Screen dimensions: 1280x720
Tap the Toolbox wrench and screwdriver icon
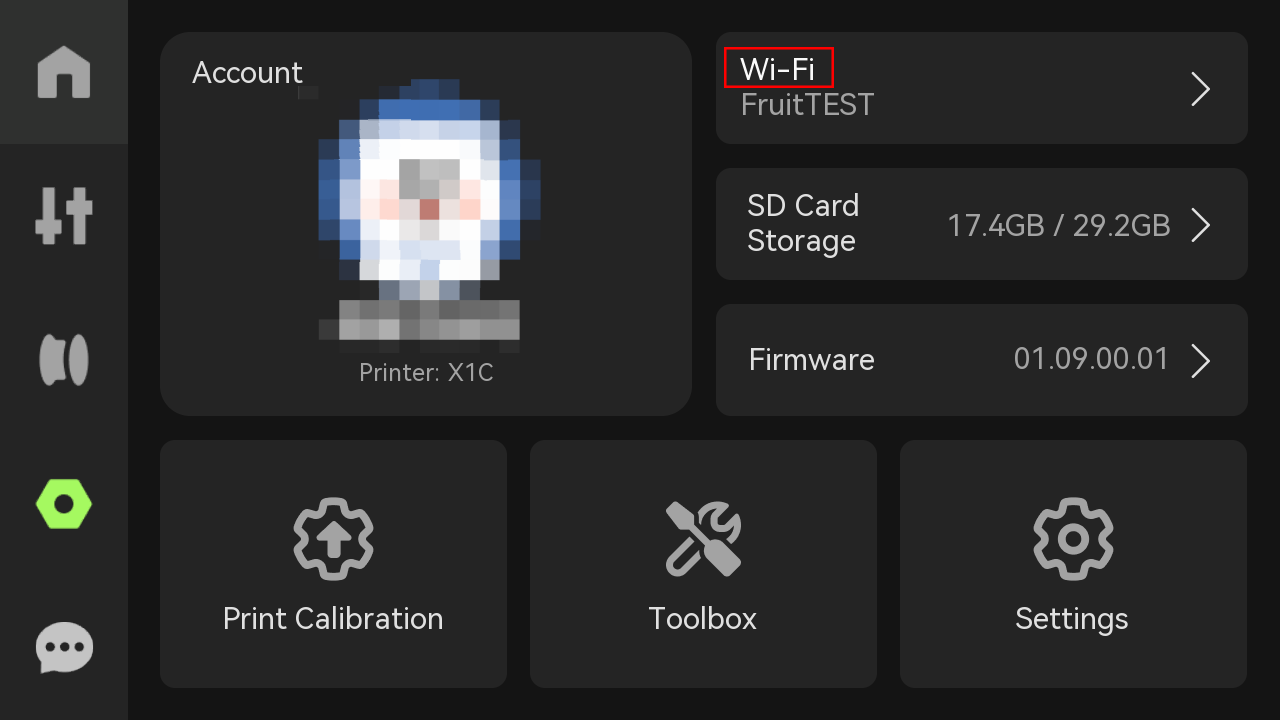click(x=703, y=538)
